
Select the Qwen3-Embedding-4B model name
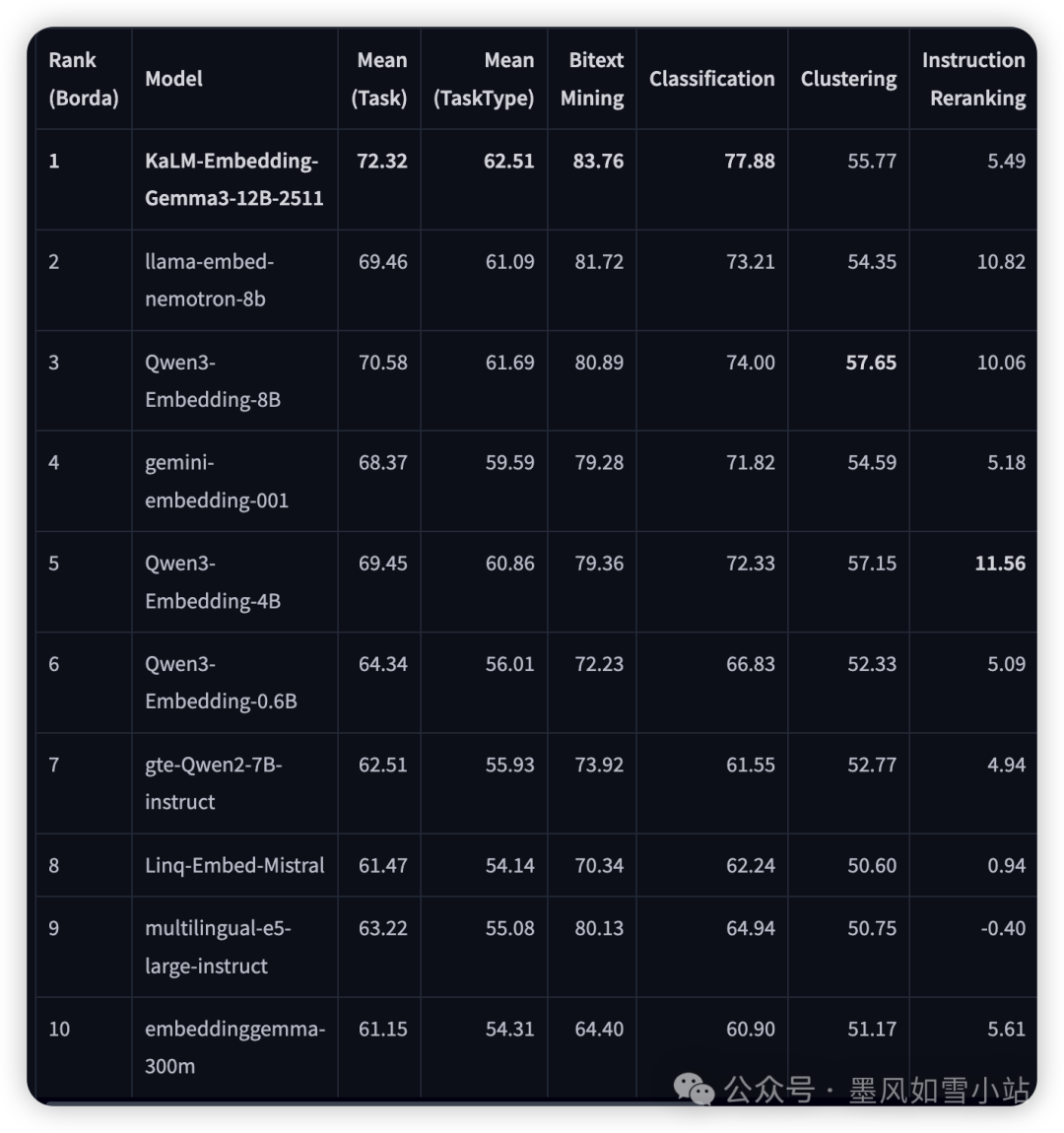[212, 581]
